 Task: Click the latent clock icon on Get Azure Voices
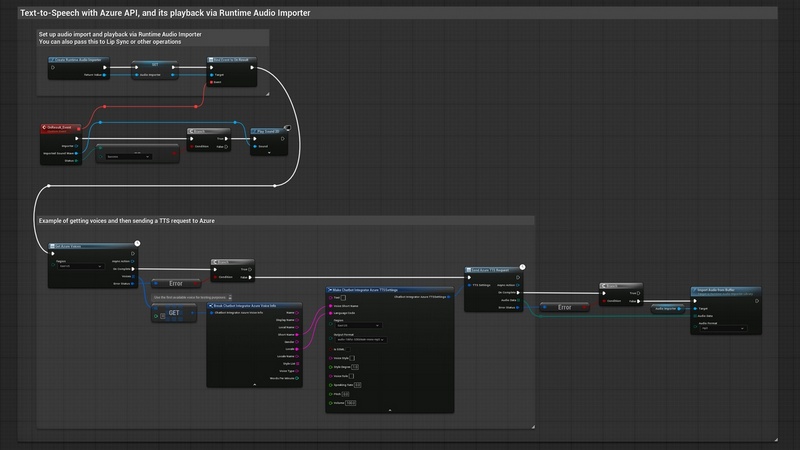pos(137,242)
